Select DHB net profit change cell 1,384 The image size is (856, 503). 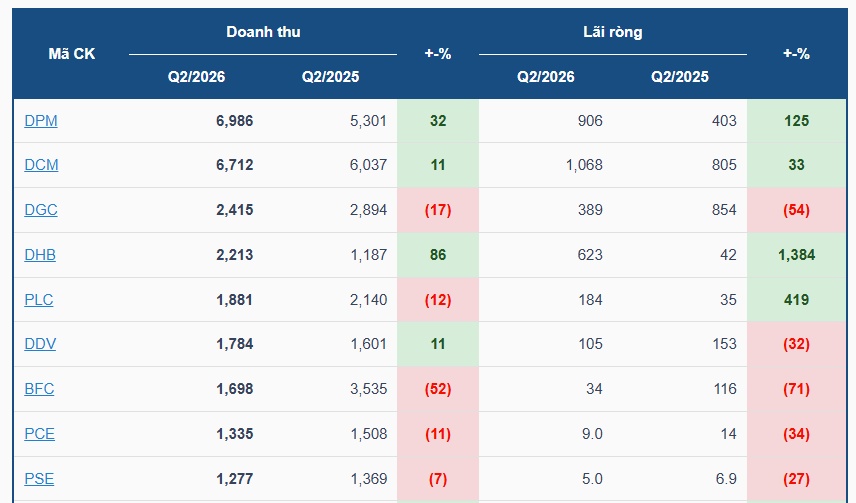[796, 255]
